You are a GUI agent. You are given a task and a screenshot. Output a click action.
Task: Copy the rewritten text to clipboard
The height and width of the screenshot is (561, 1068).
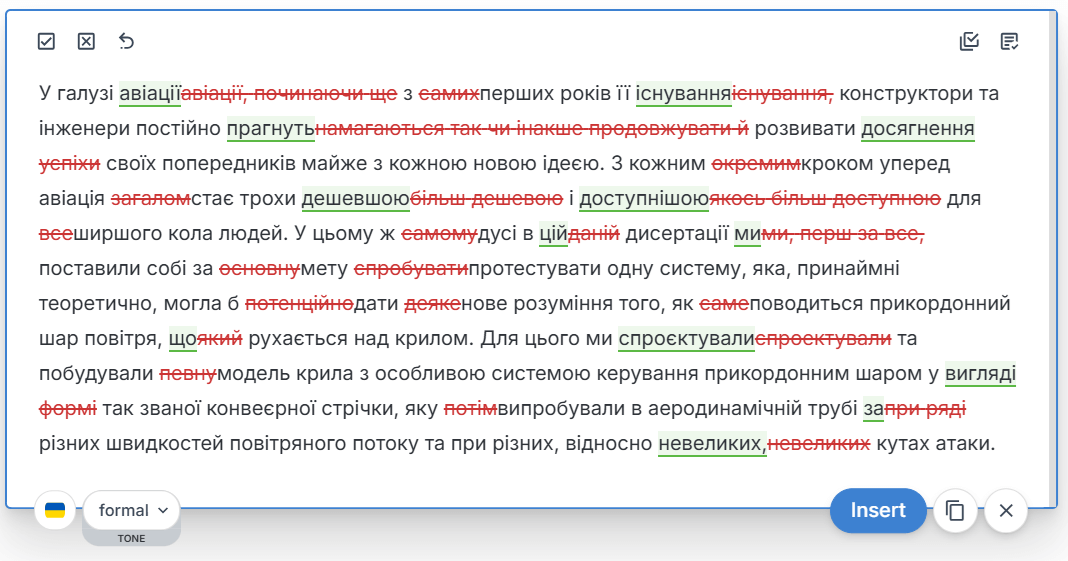click(955, 511)
